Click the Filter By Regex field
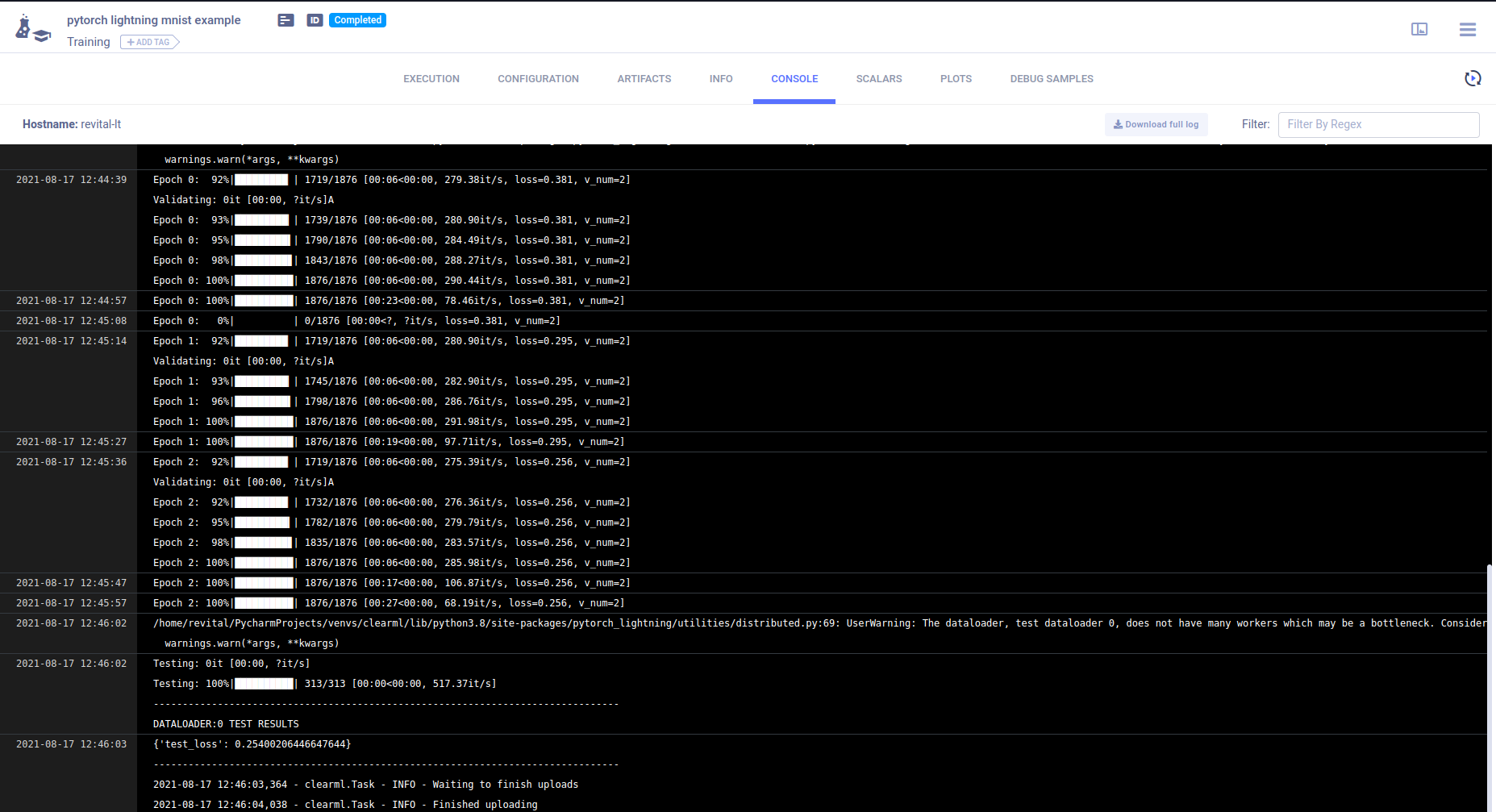The height and width of the screenshot is (812, 1496). (x=1377, y=124)
